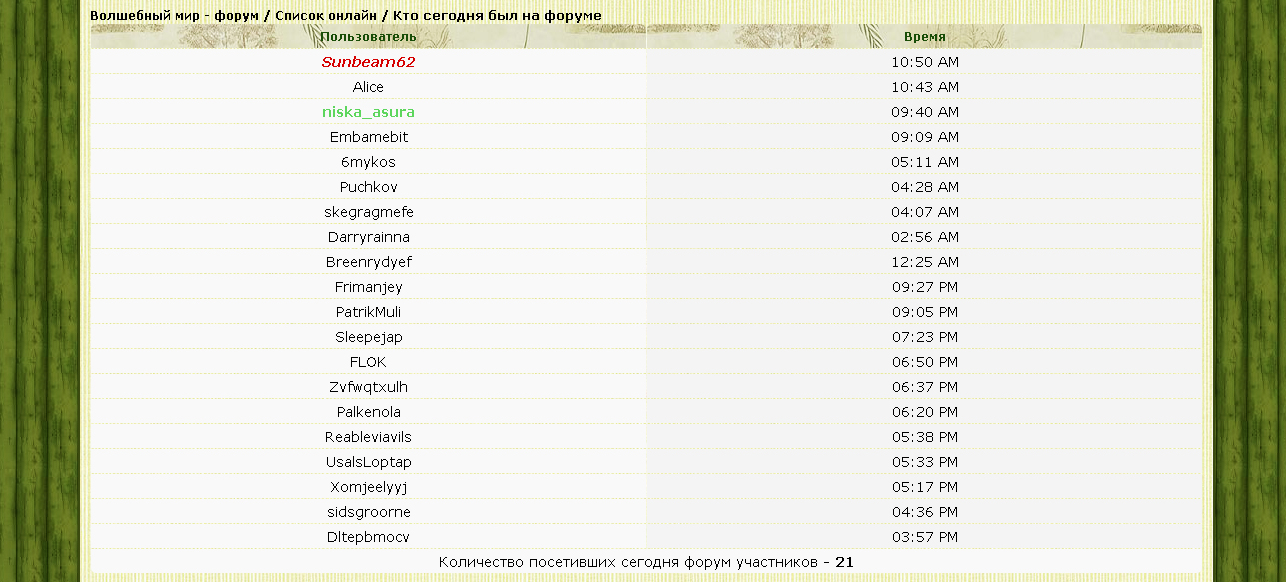1286x582 pixels.
Task: Select the 06:20 PM time cell
Action: pyautogui.click(x=924, y=412)
